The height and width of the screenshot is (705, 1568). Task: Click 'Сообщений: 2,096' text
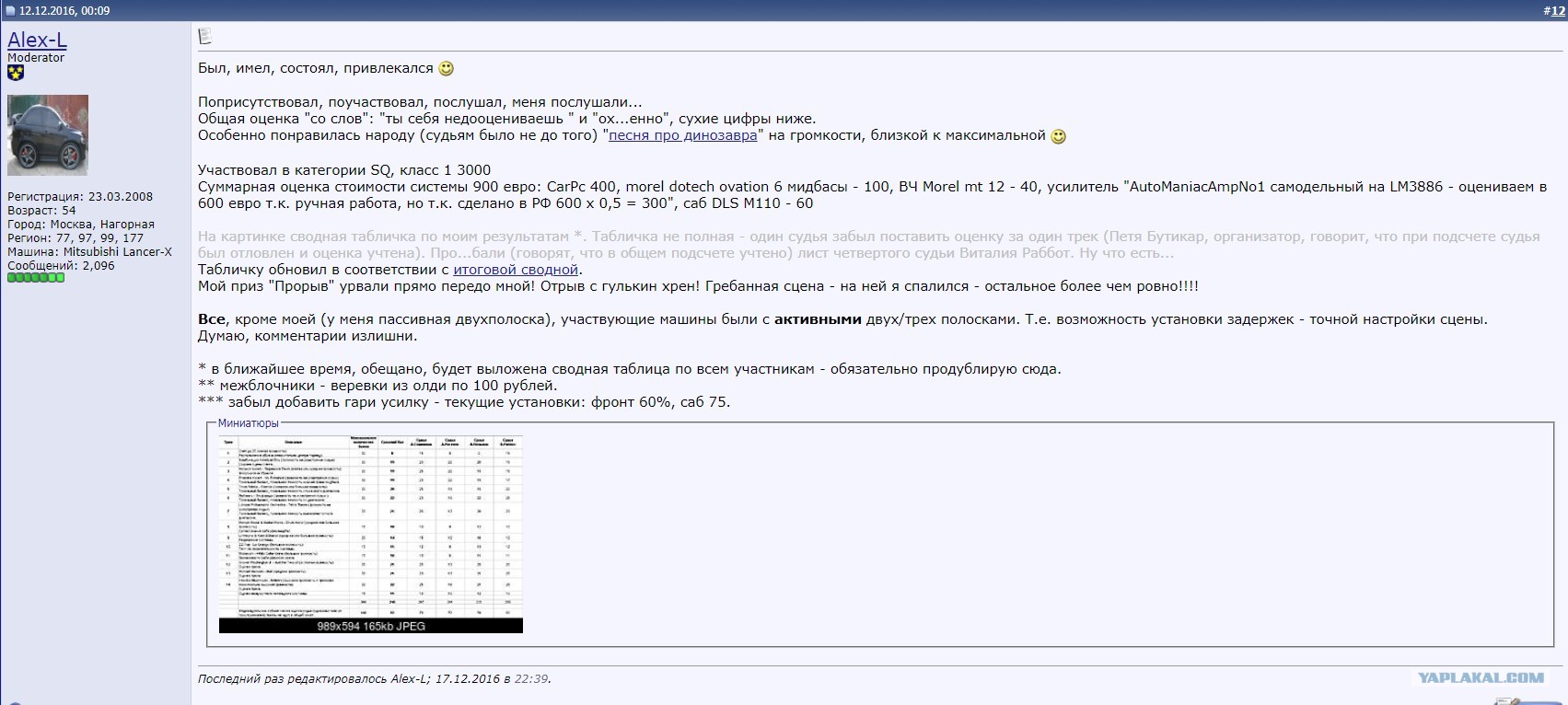tap(61, 266)
